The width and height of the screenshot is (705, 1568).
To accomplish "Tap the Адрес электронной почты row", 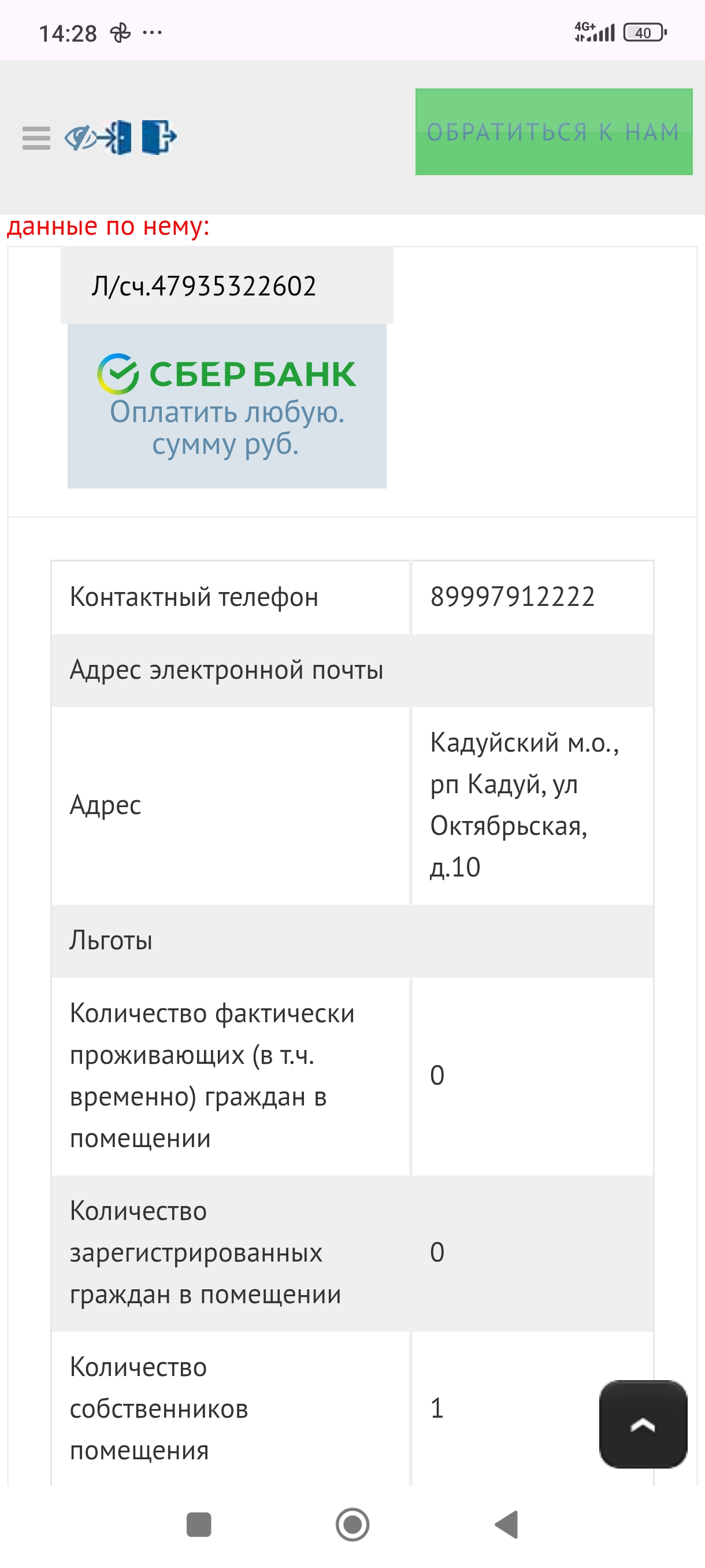I will coord(227,670).
